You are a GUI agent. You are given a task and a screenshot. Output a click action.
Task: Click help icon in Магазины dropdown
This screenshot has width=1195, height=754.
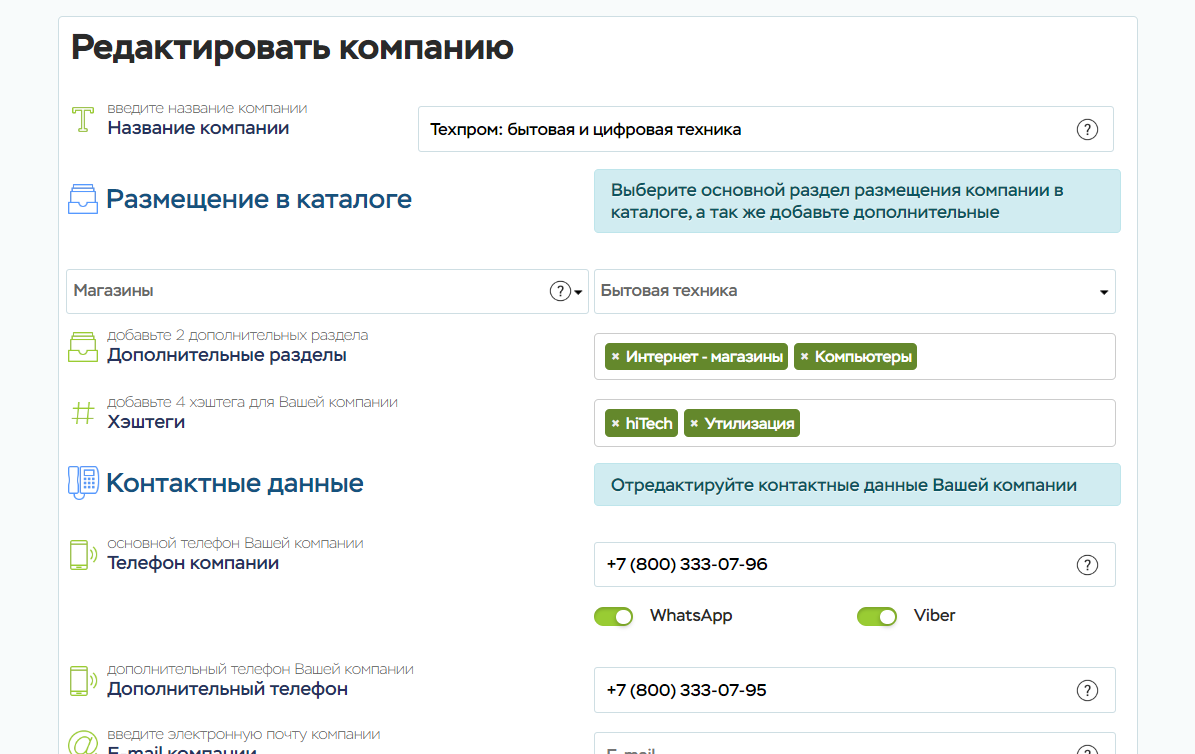point(560,292)
